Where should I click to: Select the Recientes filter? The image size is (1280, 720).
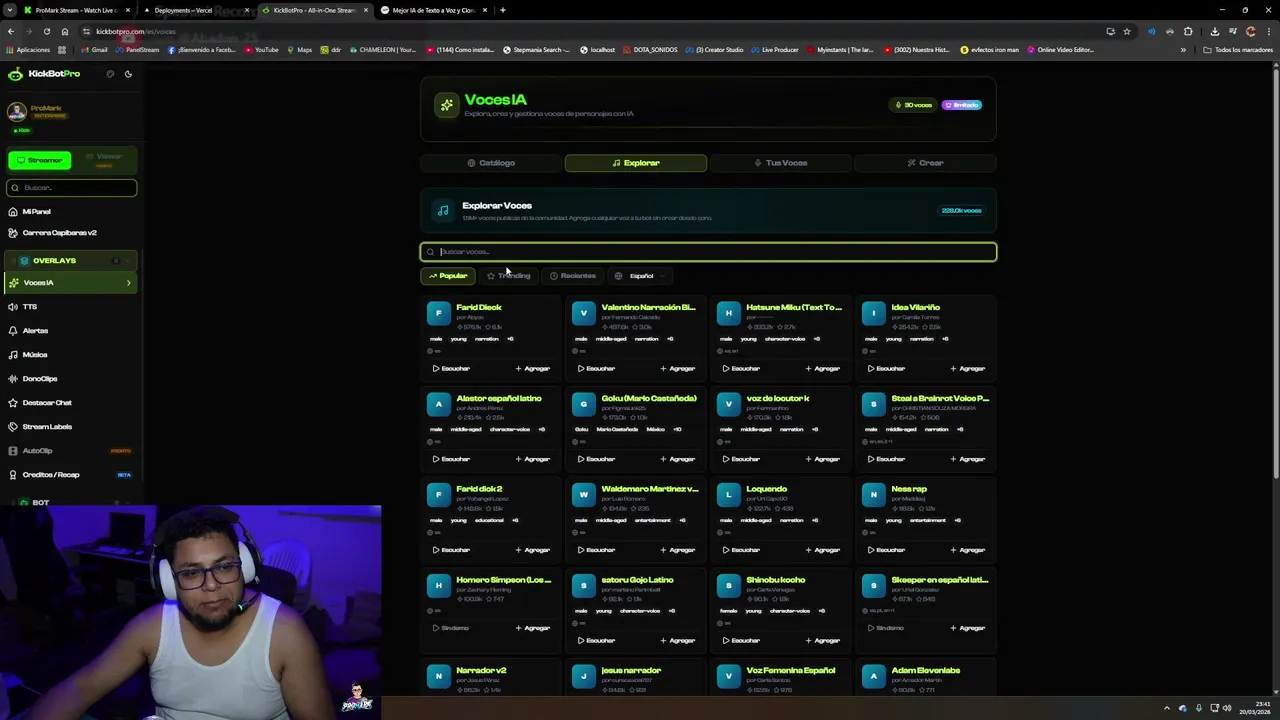573,276
